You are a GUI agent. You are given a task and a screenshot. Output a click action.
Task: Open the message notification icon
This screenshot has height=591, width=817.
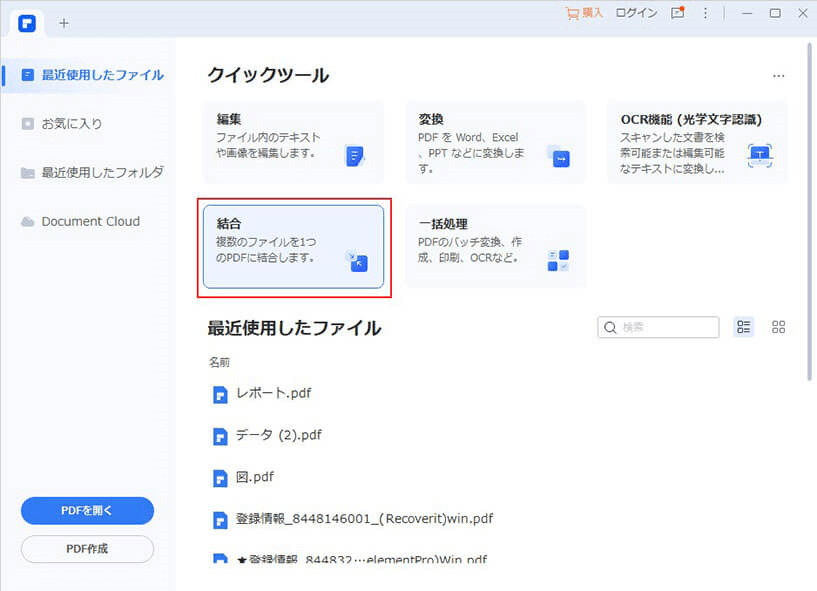[x=677, y=13]
